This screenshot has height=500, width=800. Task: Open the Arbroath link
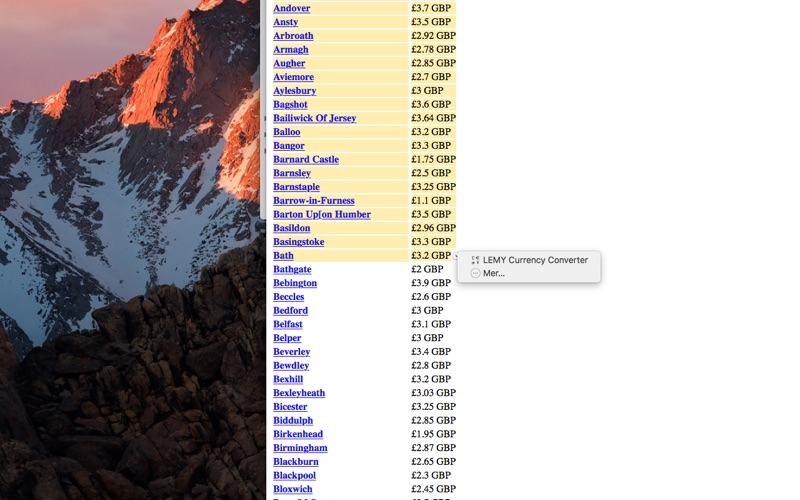293,36
